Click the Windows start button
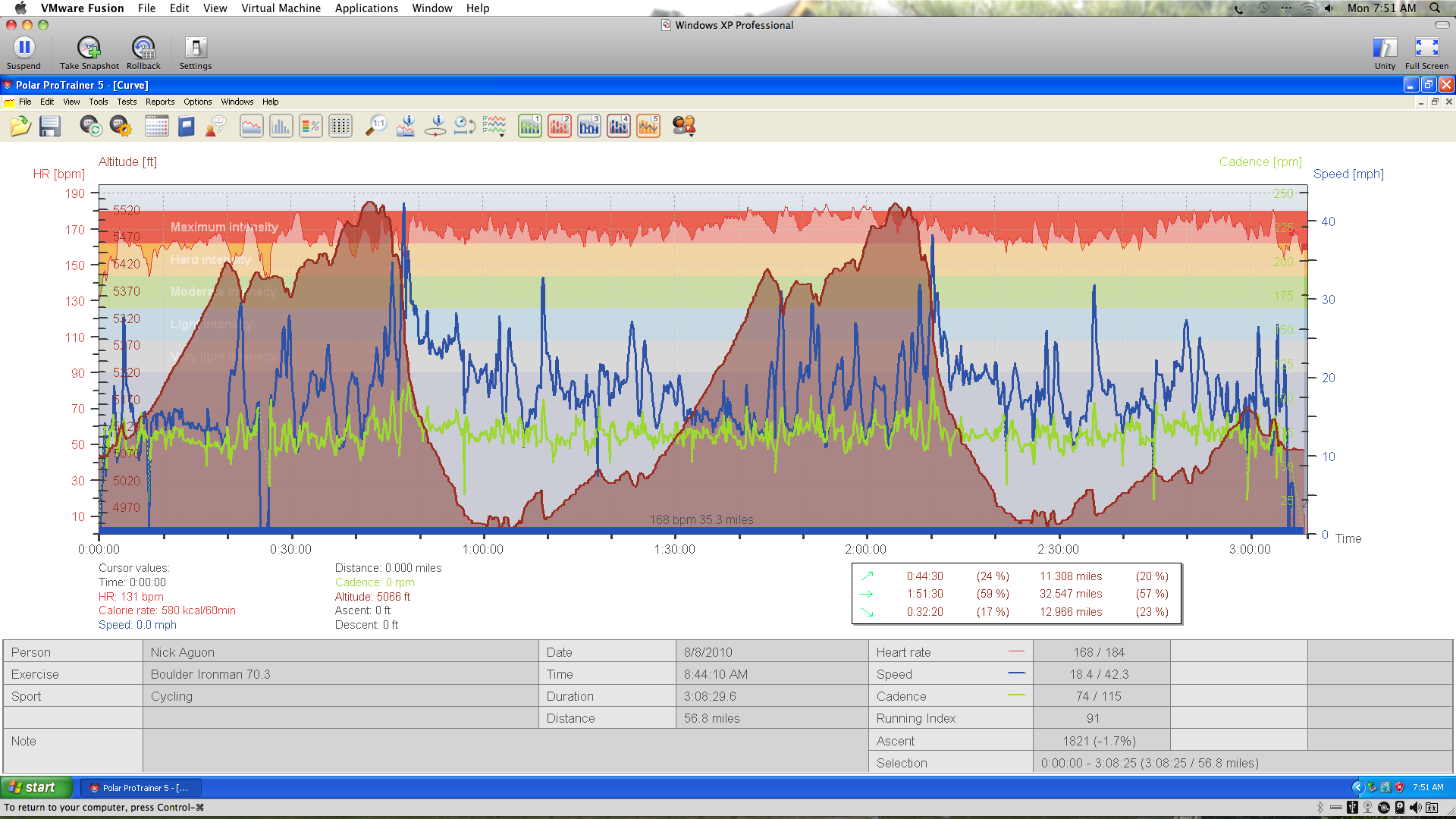The image size is (1456, 819). [x=35, y=787]
